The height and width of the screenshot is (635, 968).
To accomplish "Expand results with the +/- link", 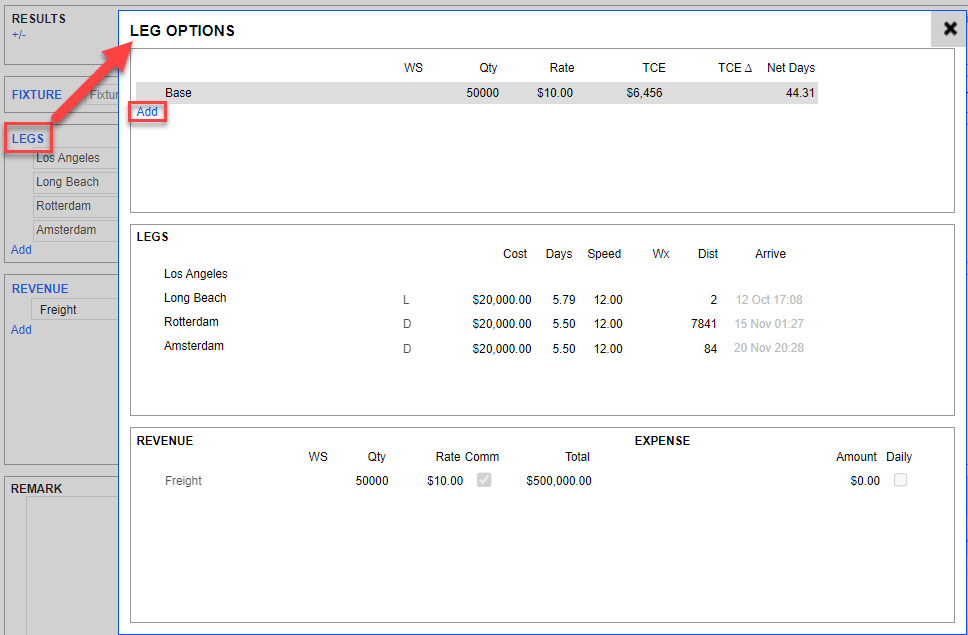I will 19,35.
